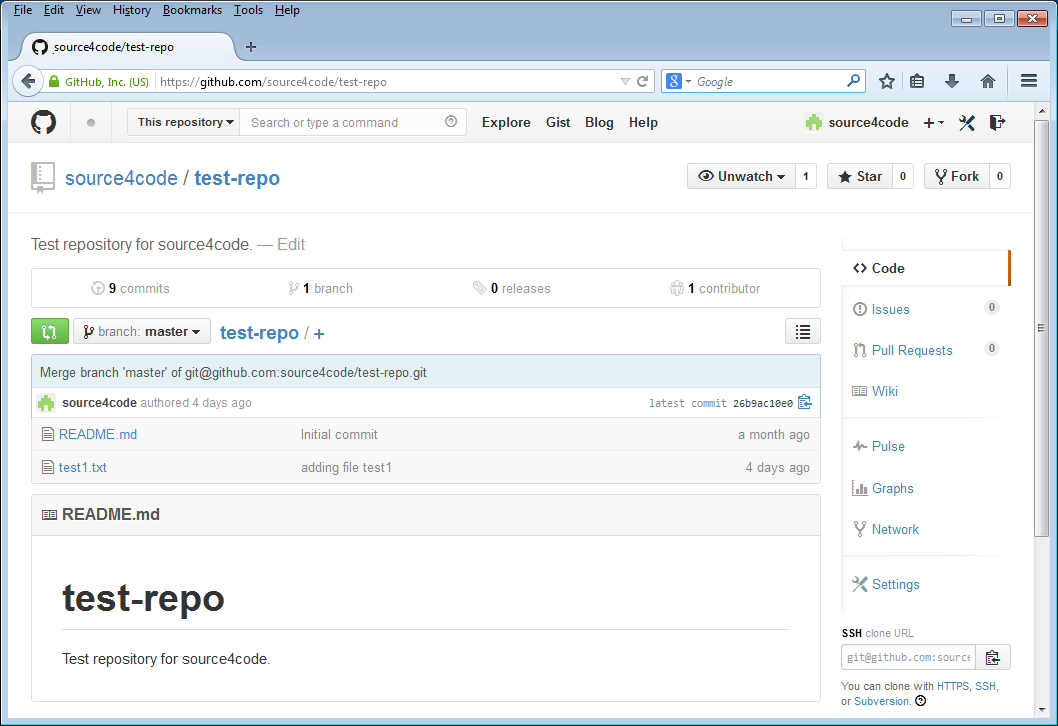
Task: Open the Edit menu
Action: pos(53,10)
